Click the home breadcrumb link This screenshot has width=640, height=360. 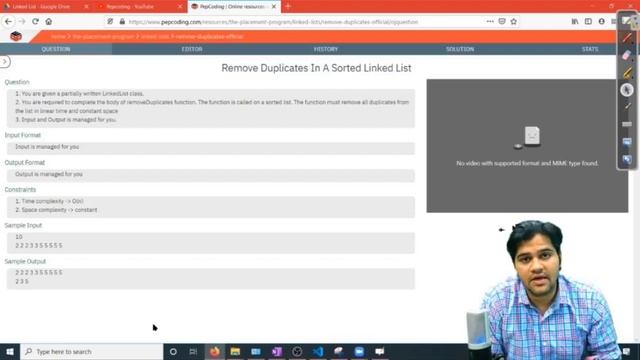coord(58,36)
